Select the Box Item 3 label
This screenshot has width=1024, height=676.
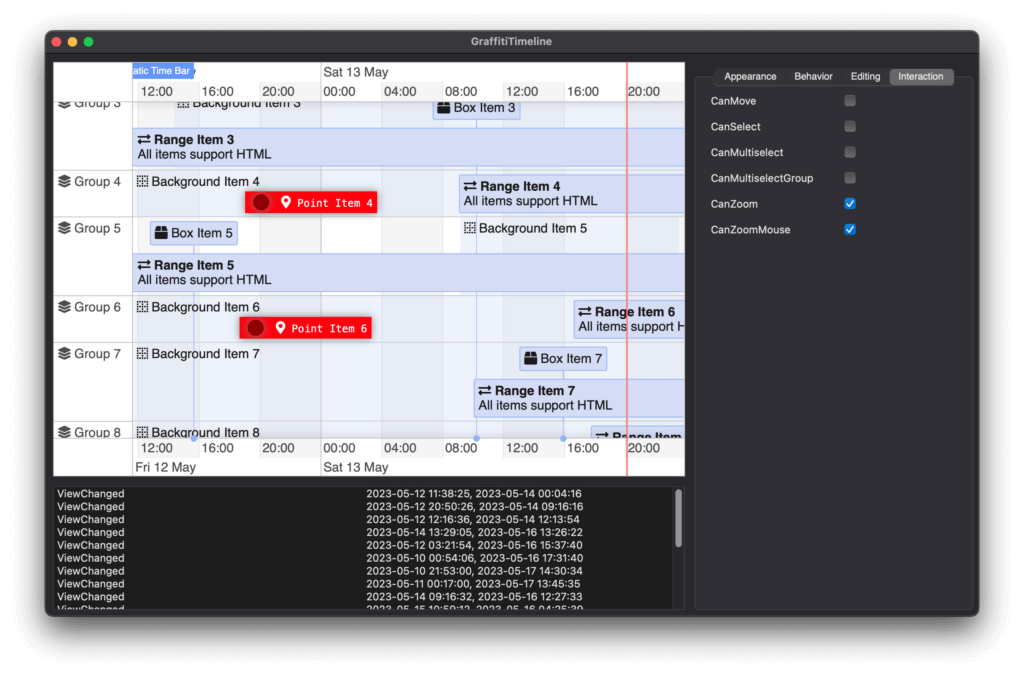coord(484,108)
